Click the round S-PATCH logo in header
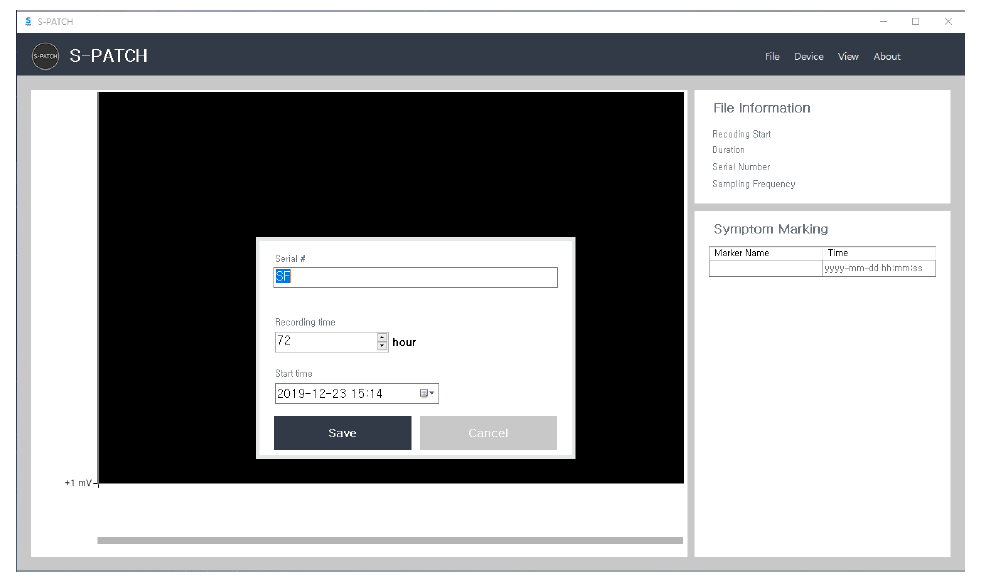Image resolution: width=990 pixels, height=582 pixels. pyautogui.click(x=45, y=57)
